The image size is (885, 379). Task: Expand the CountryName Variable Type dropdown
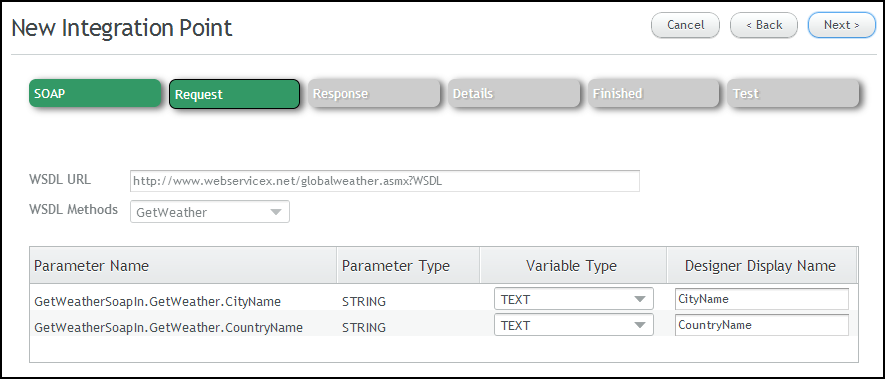(x=573, y=325)
